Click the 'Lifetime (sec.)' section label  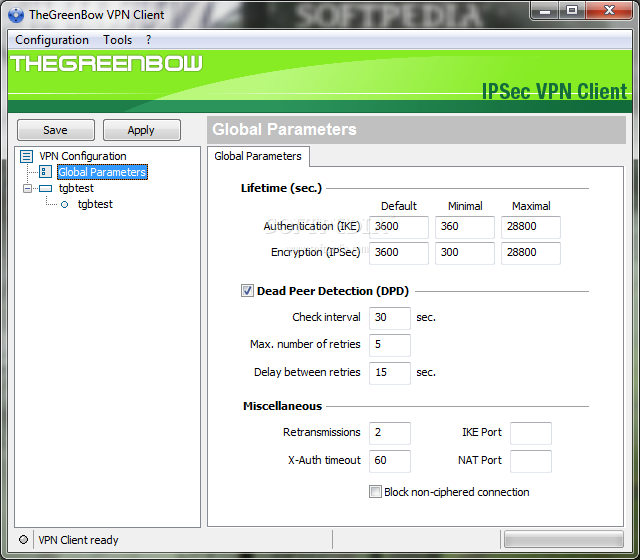pos(281,188)
